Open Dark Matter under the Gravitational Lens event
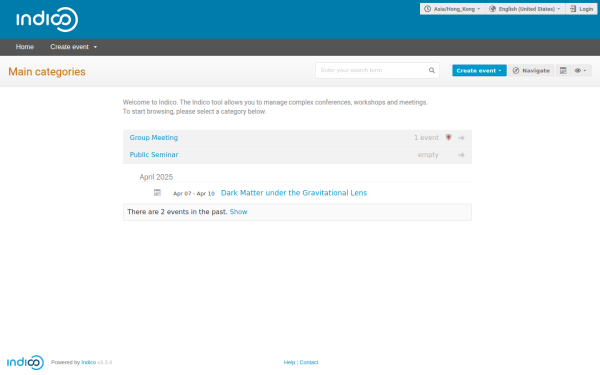The width and height of the screenshot is (600, 375). (294, 193)
